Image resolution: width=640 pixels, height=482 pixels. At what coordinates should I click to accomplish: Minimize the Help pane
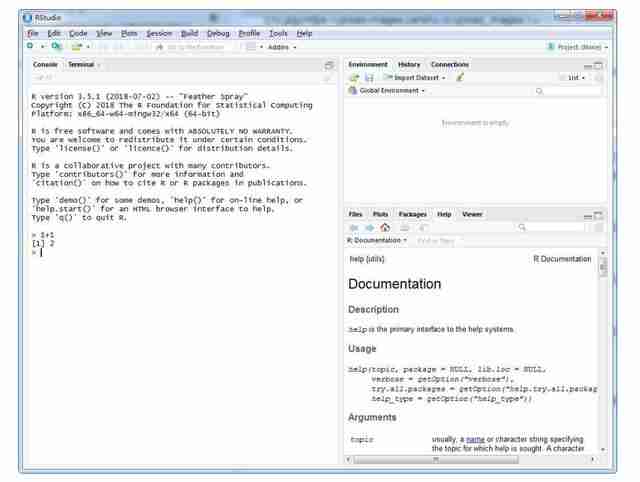pyautogui.click(x=588, y=215)
